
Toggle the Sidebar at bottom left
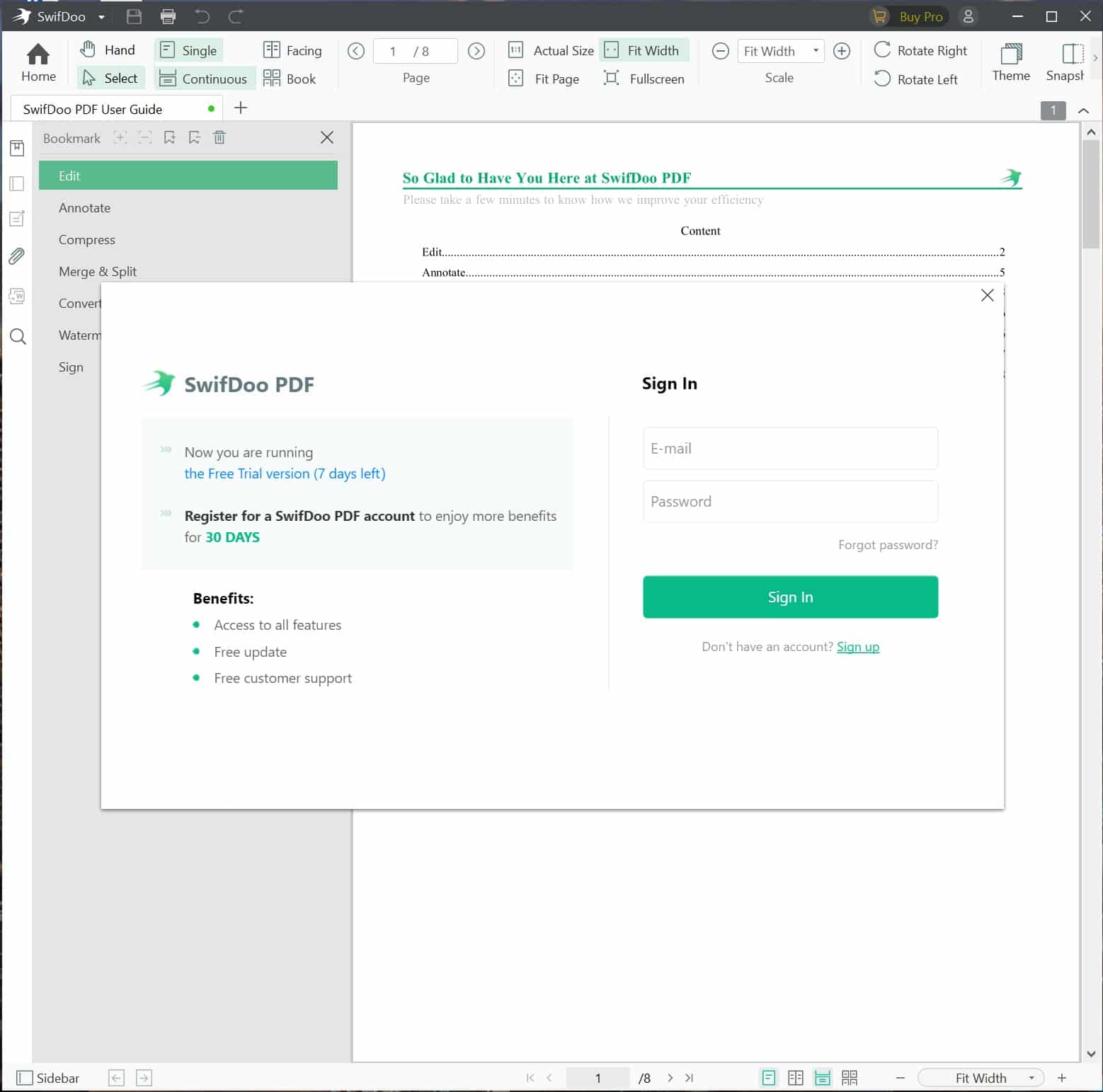48,1078
